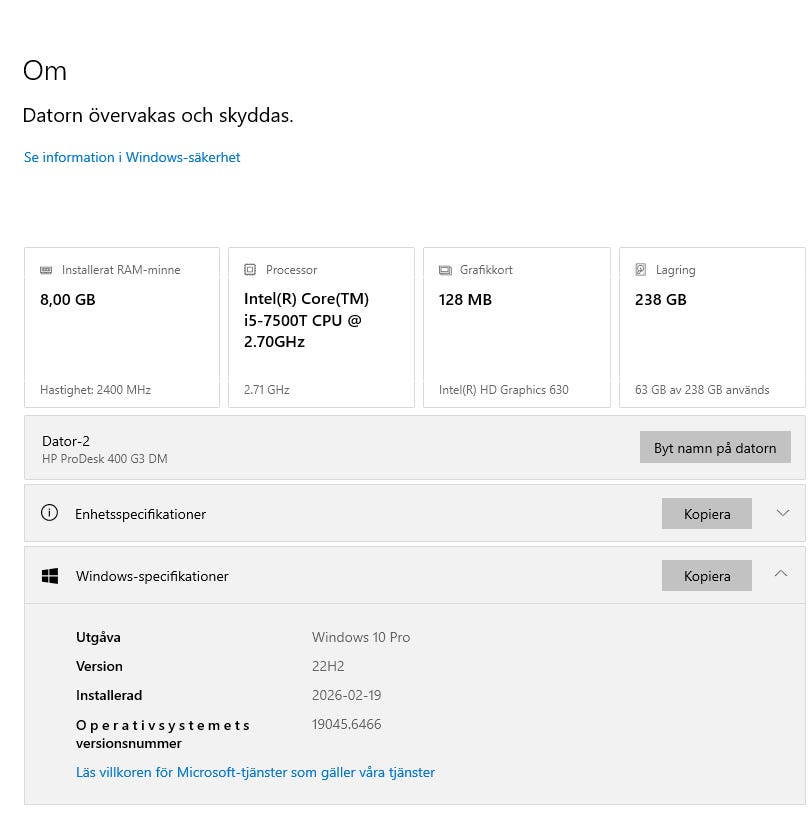Click the Dator-2 computer name
812x814 pixels.
pos(66,441)
